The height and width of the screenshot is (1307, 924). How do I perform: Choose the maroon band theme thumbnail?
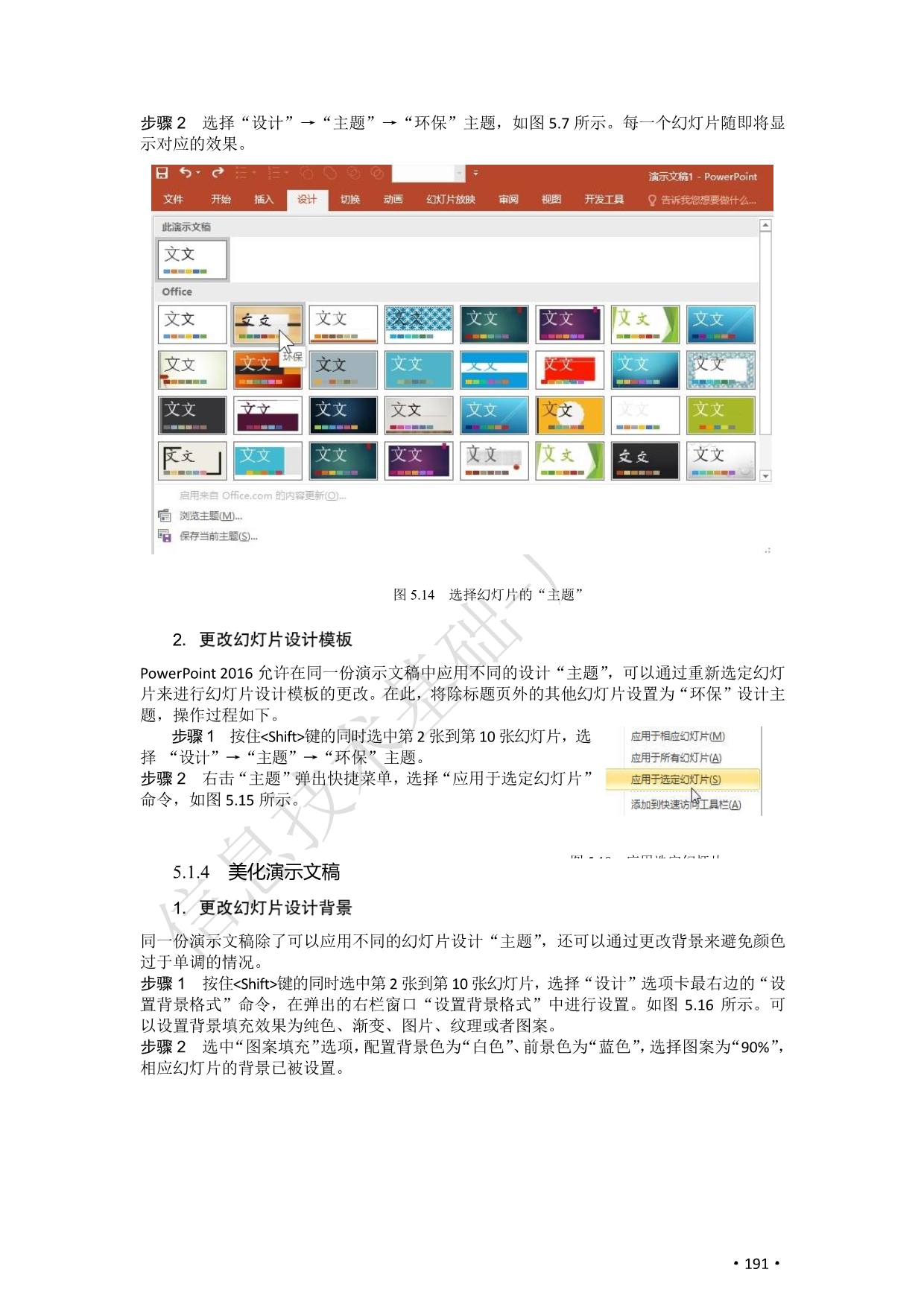(268, 415)
